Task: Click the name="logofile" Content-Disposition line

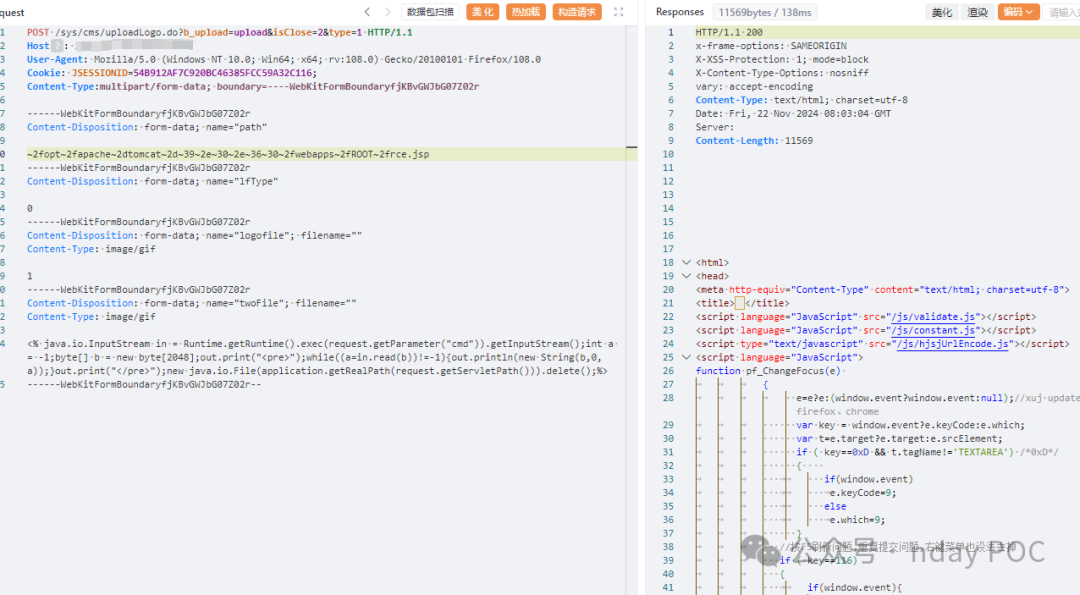Action: coord(194,236)
